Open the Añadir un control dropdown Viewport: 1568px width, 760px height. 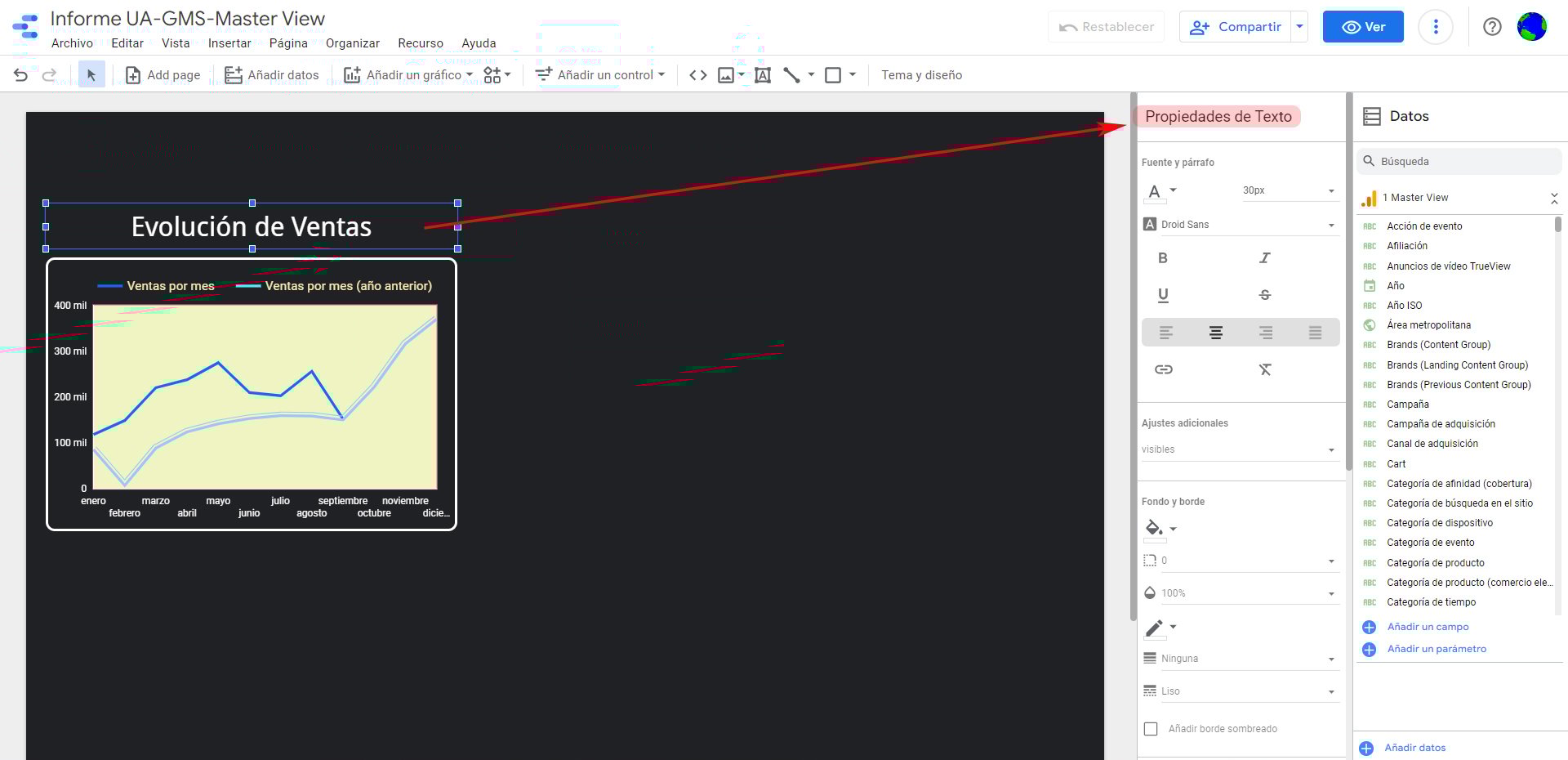600,75
